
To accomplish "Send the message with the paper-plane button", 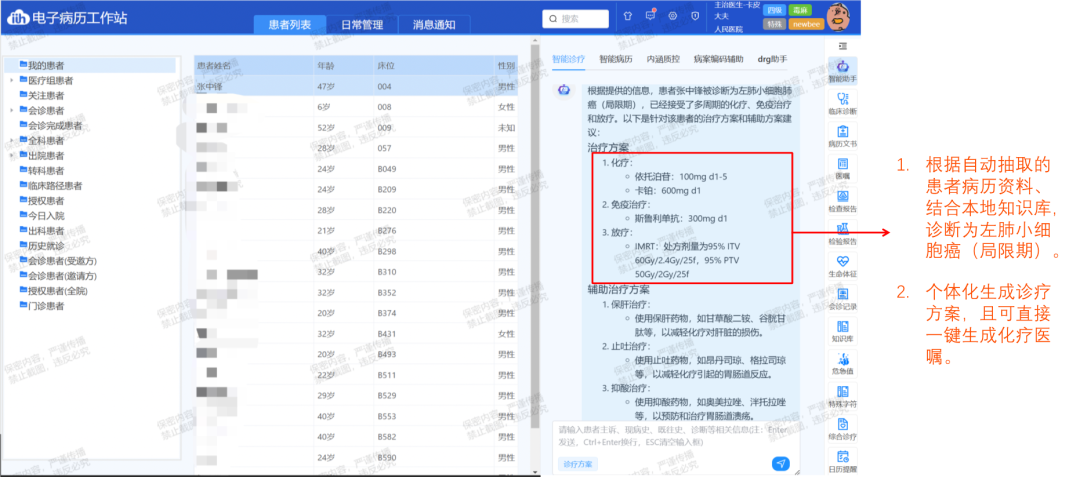I will click(x=780, y=463).
